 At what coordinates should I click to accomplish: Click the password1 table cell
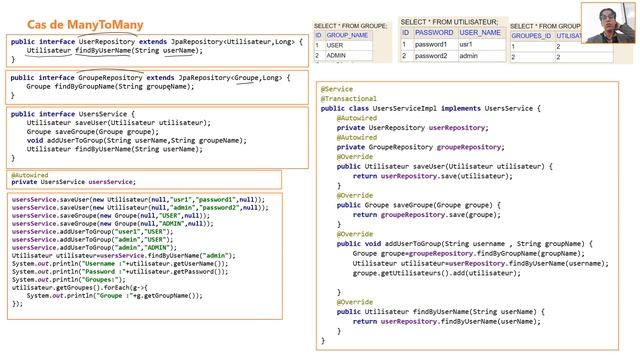point(431,44)
